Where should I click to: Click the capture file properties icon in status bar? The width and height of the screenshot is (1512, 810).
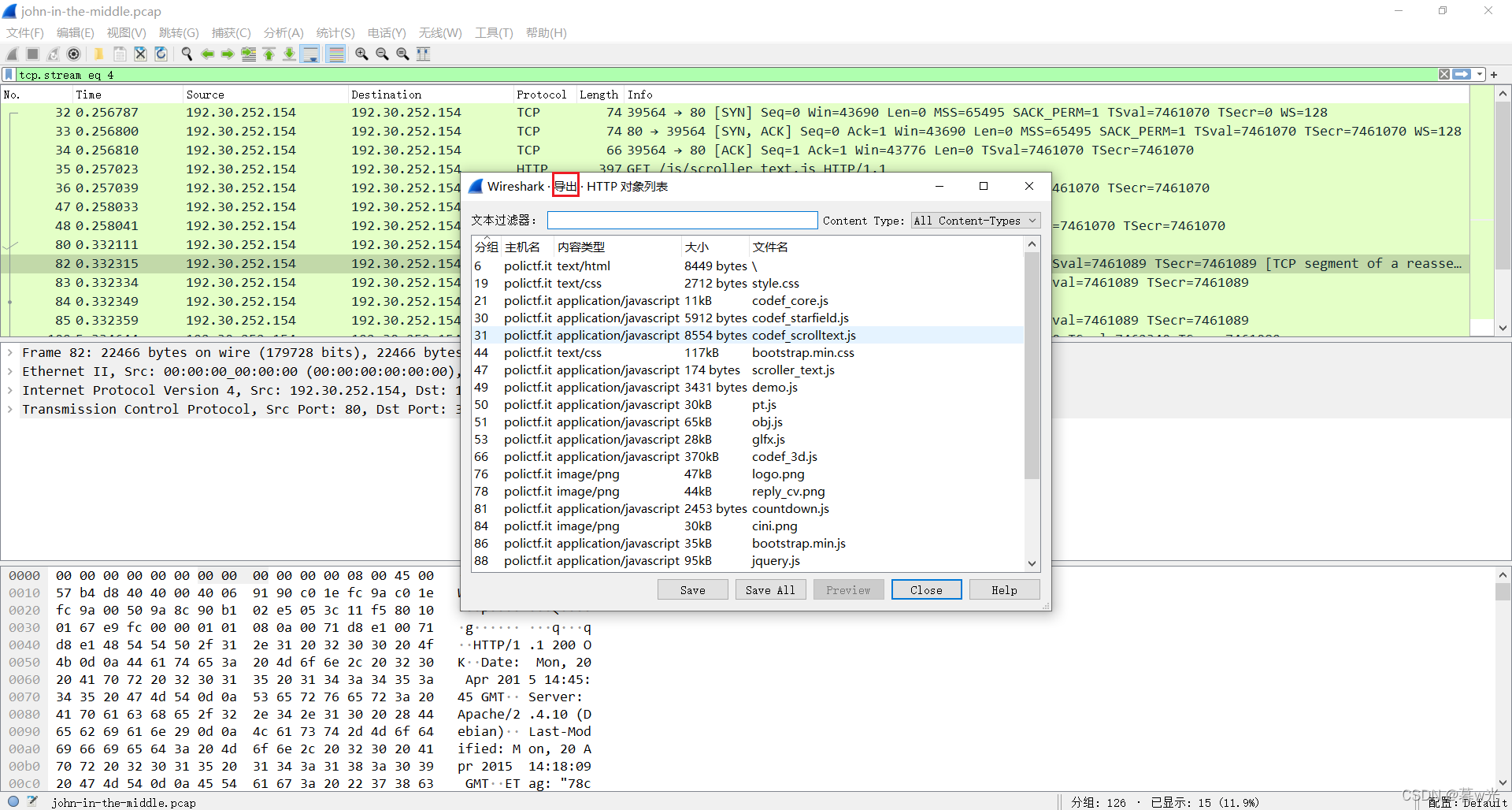click(x=32, y=801)
